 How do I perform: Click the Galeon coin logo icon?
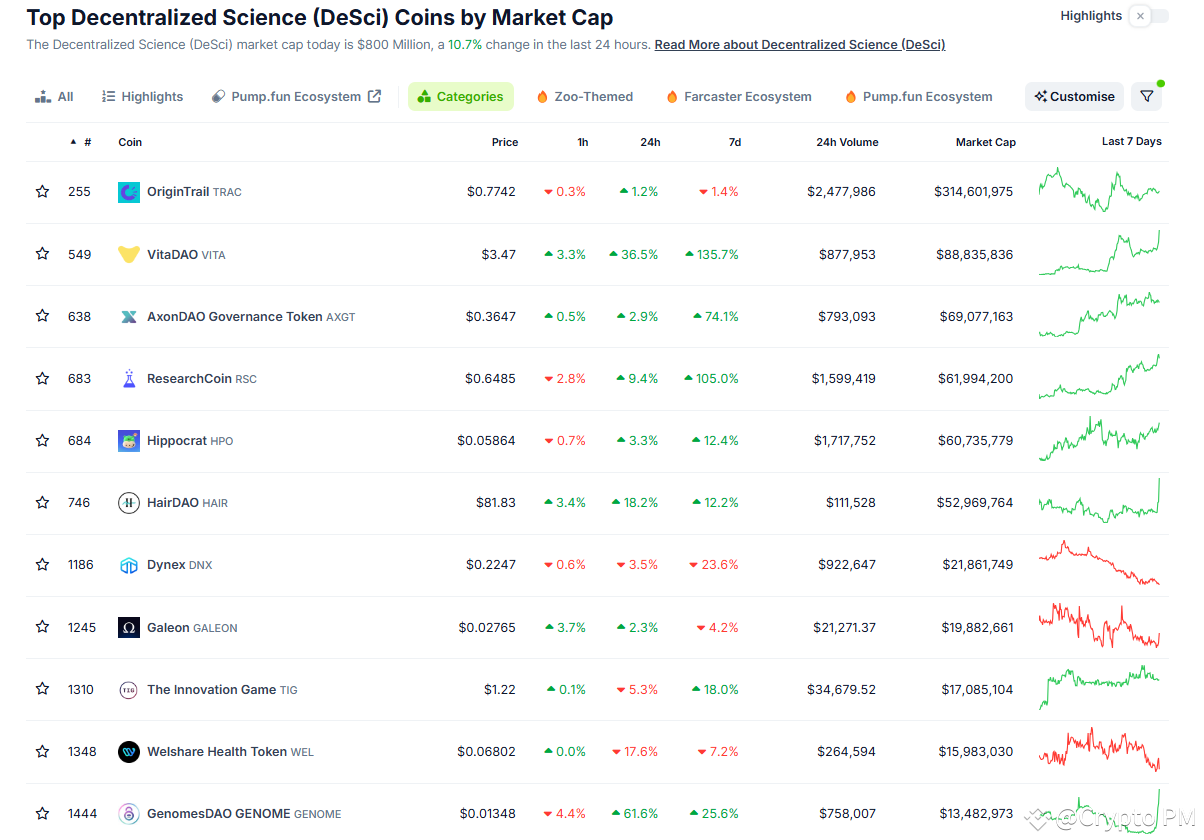click(x=129, y=627)
